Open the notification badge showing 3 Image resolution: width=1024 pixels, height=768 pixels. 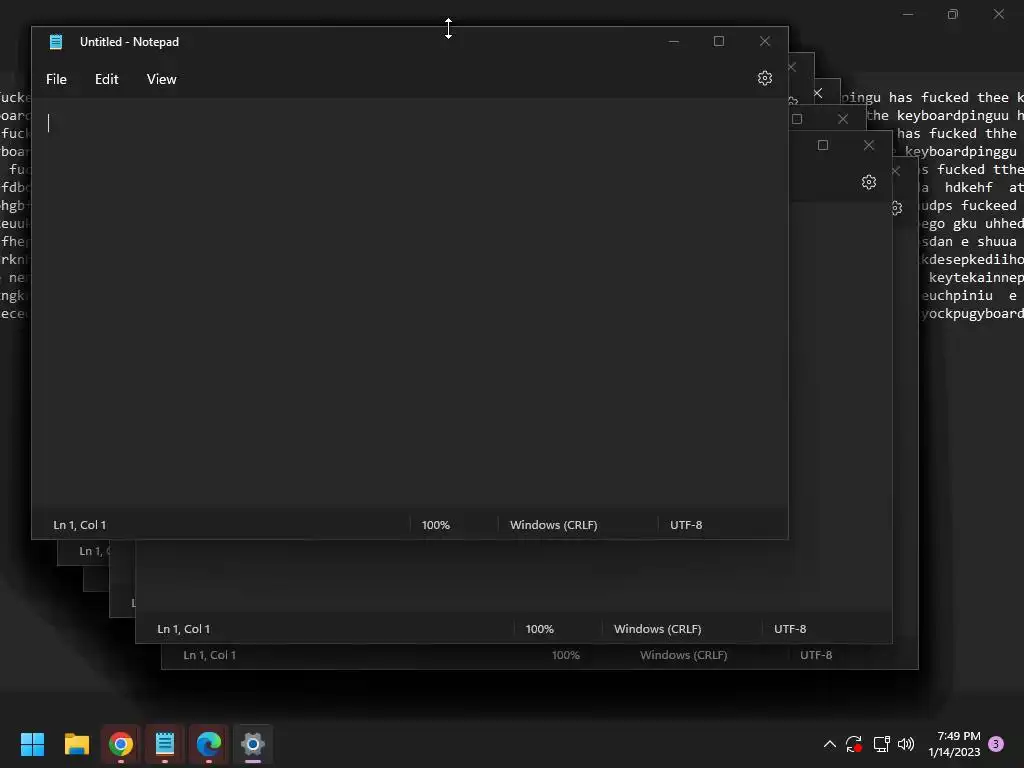tap(996, 744)
